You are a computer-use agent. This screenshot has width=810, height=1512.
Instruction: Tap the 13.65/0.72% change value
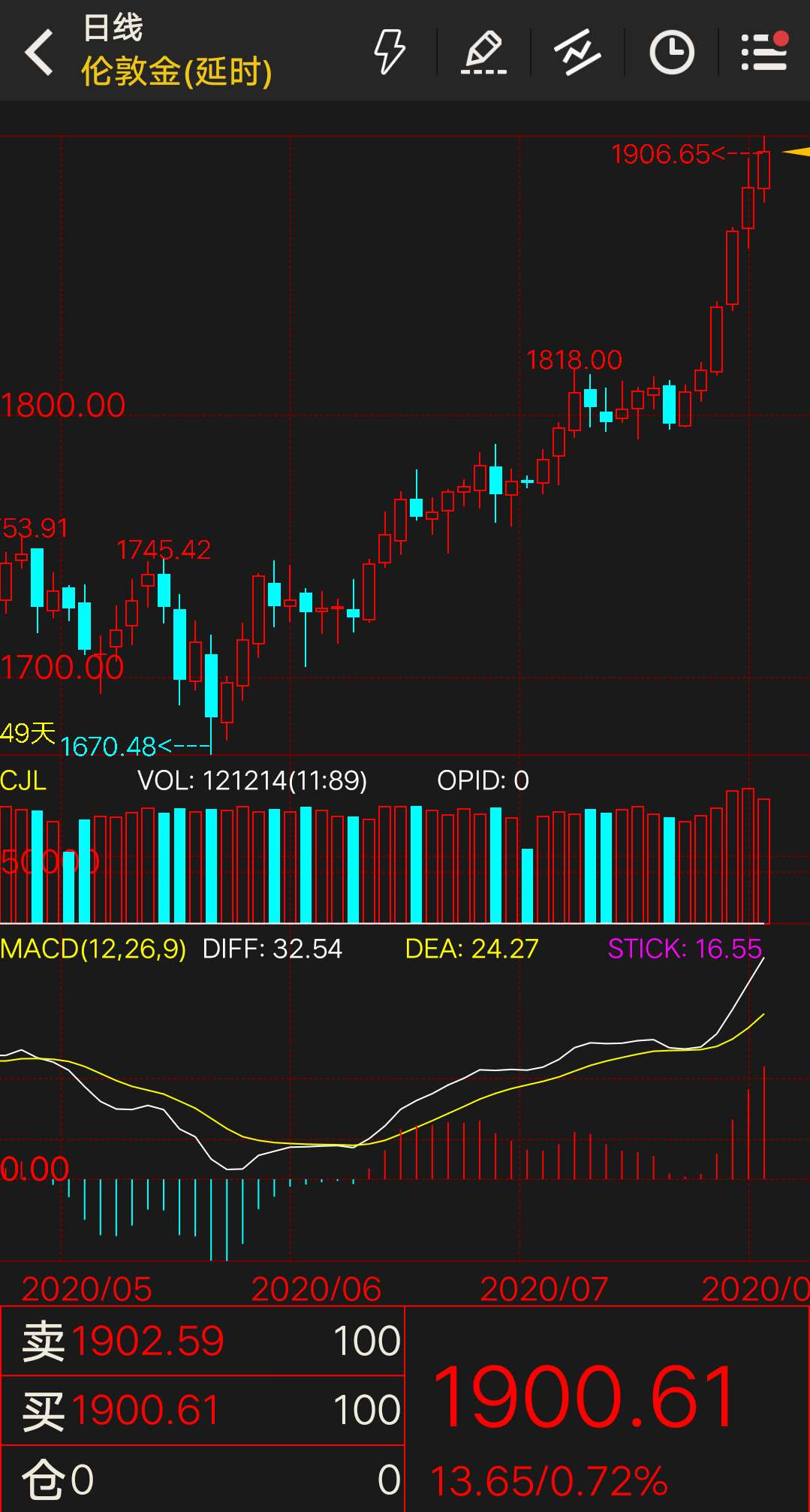tap(549, 1480)
